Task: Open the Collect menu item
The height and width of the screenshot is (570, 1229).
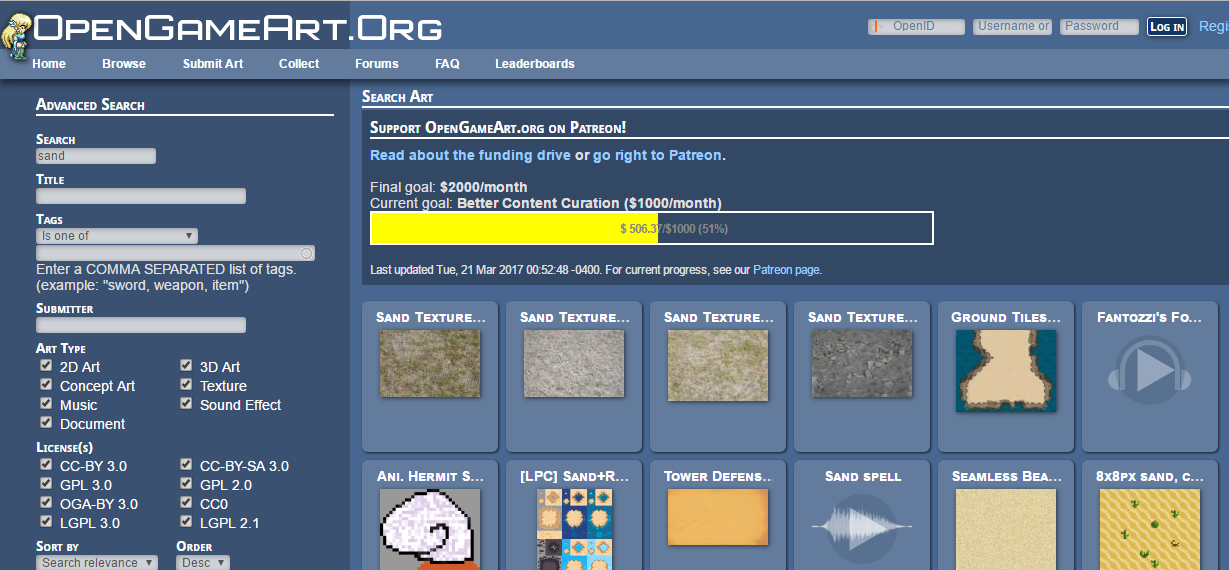Action: [299, 64]
